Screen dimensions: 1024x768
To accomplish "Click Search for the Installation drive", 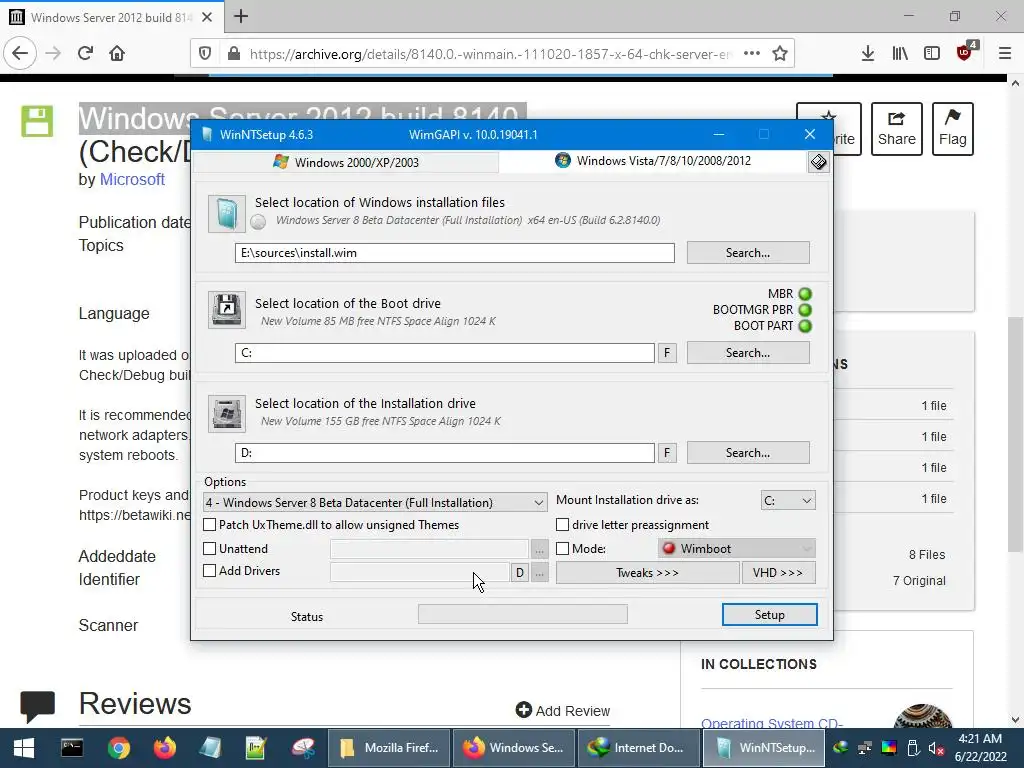I will (748, 453).
